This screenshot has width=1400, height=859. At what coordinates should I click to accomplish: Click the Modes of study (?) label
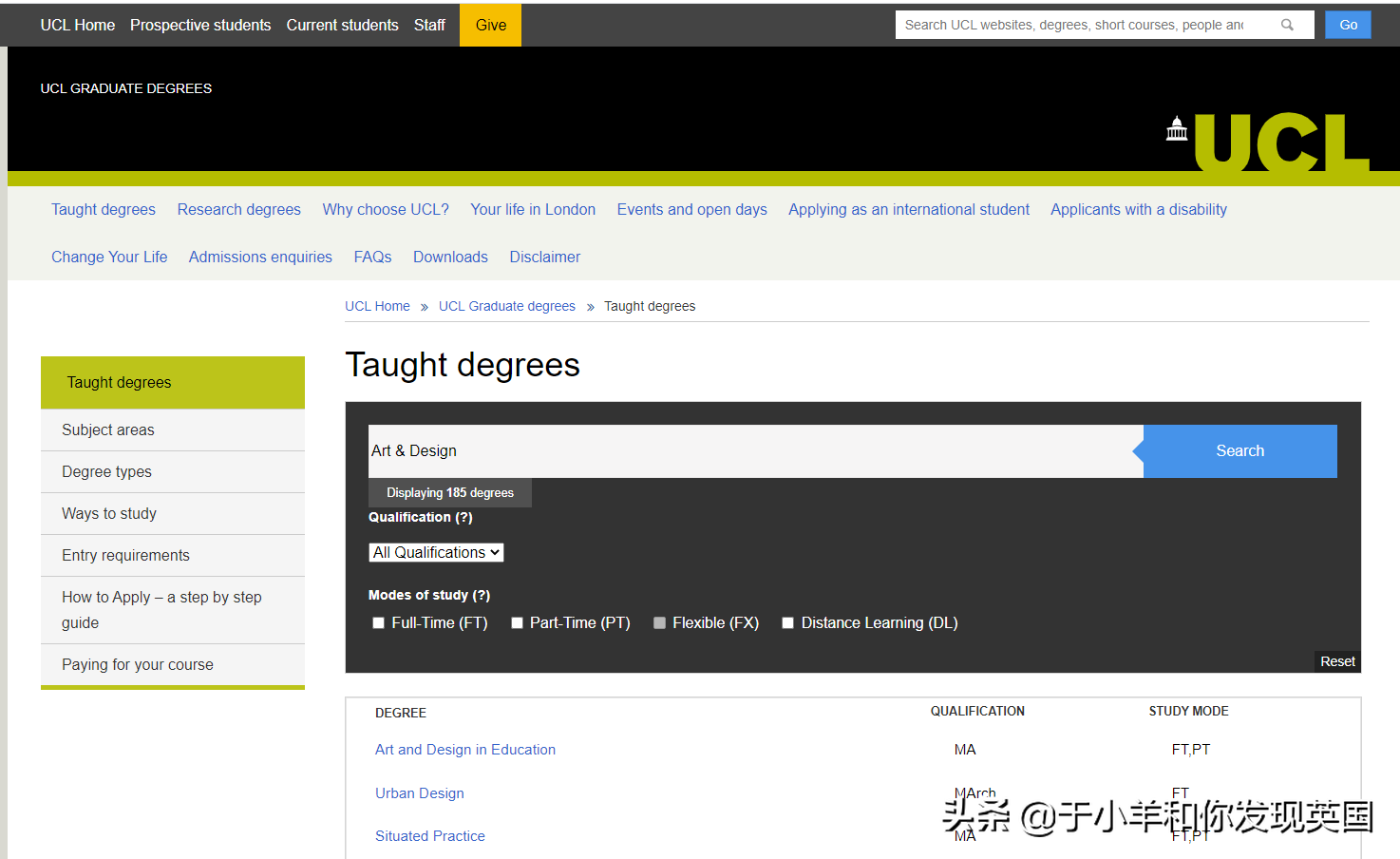(429, 595)
